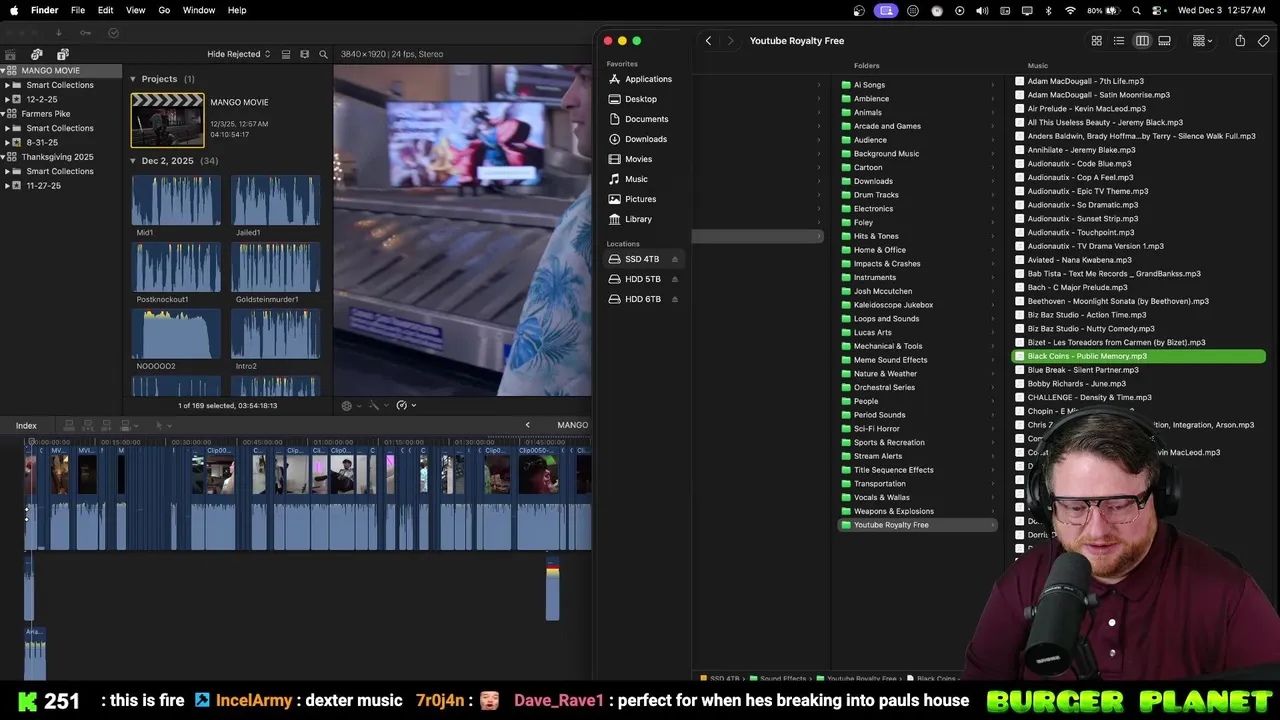The width and height of the screenshot is (1280, 720).
Task: Collapse the Dec 2, 2025 section
Action: pos(132,161)
